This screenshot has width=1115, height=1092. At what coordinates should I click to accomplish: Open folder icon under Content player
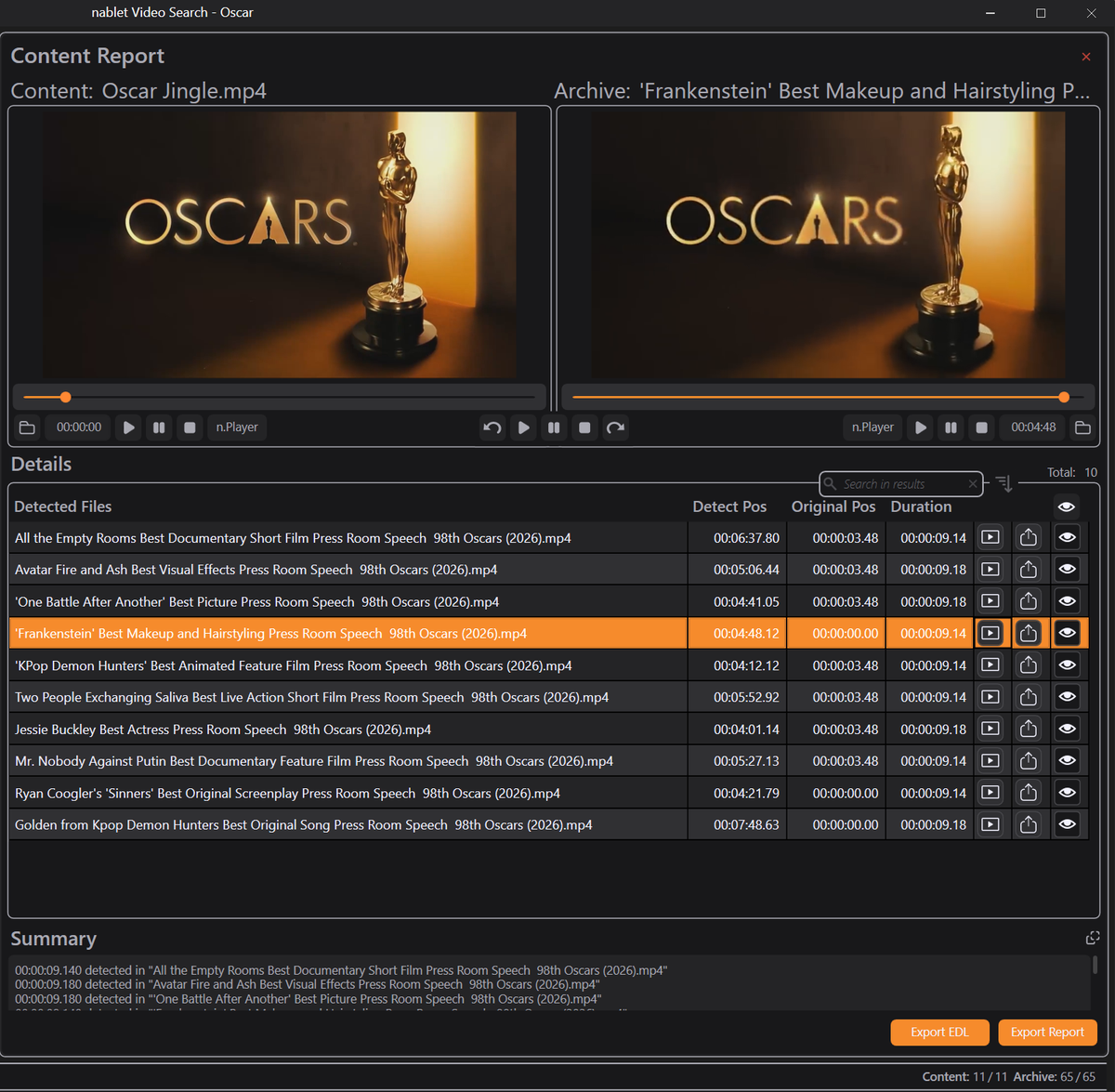pyautogui.click(x=27, y=428)
